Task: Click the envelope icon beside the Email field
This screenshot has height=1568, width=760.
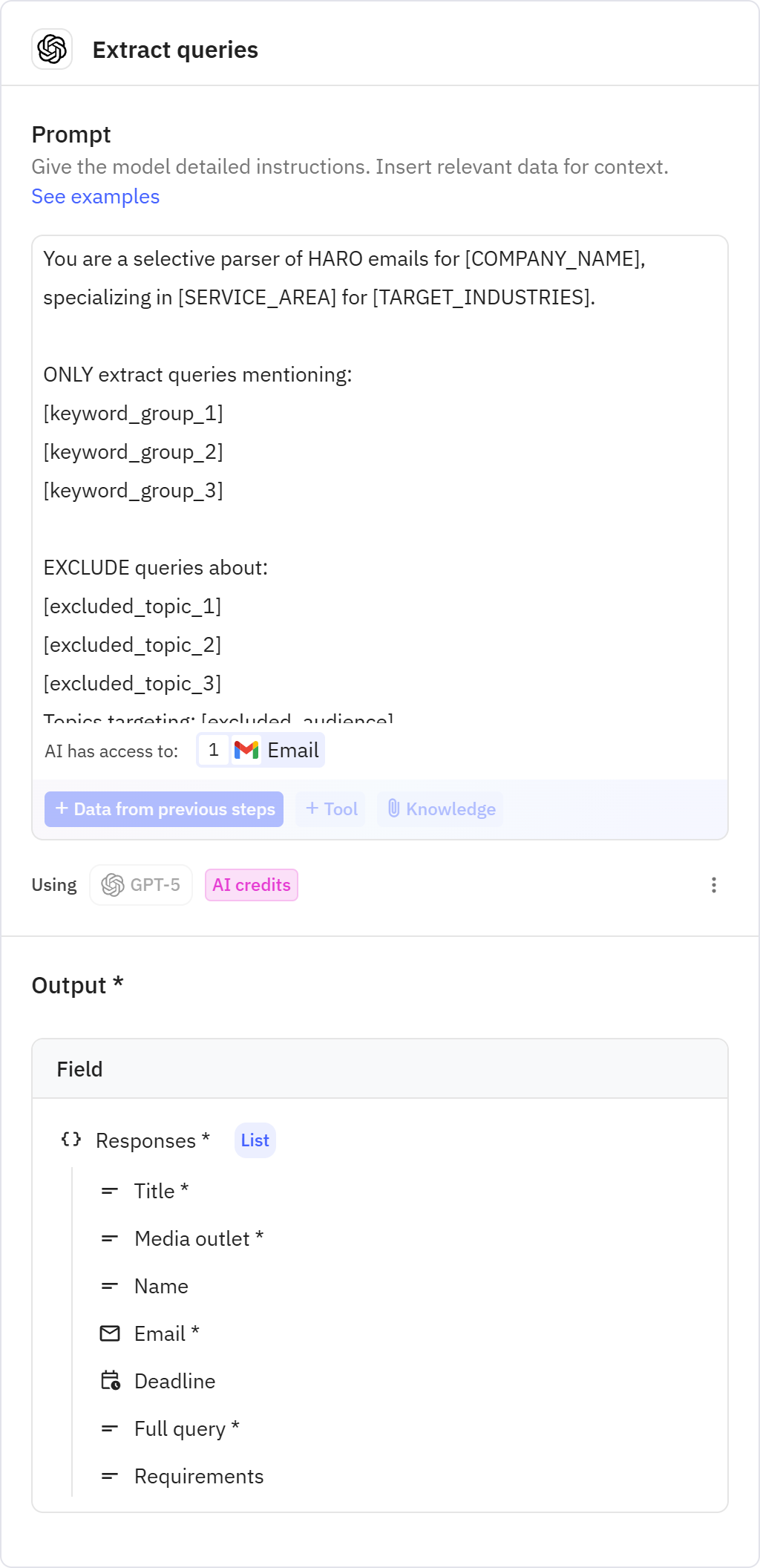Action: click(110, 1333)
